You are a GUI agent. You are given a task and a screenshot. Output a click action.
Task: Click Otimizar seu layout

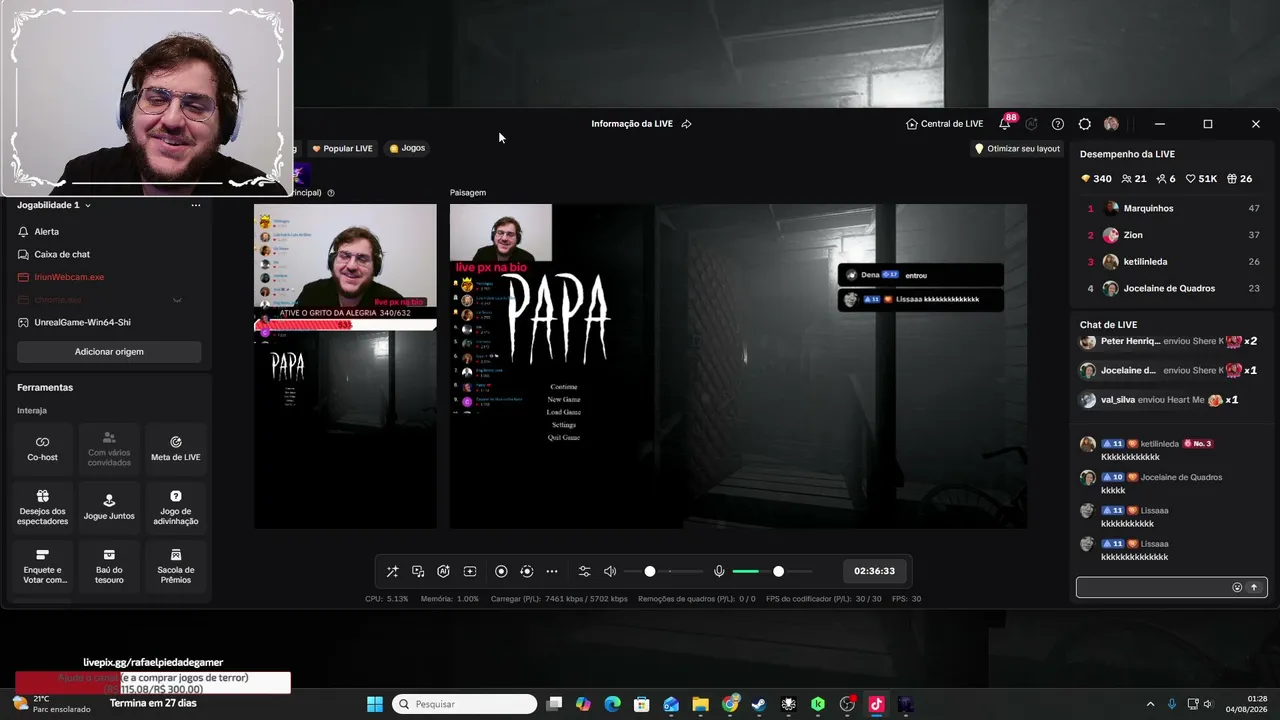coord(1018,149)
